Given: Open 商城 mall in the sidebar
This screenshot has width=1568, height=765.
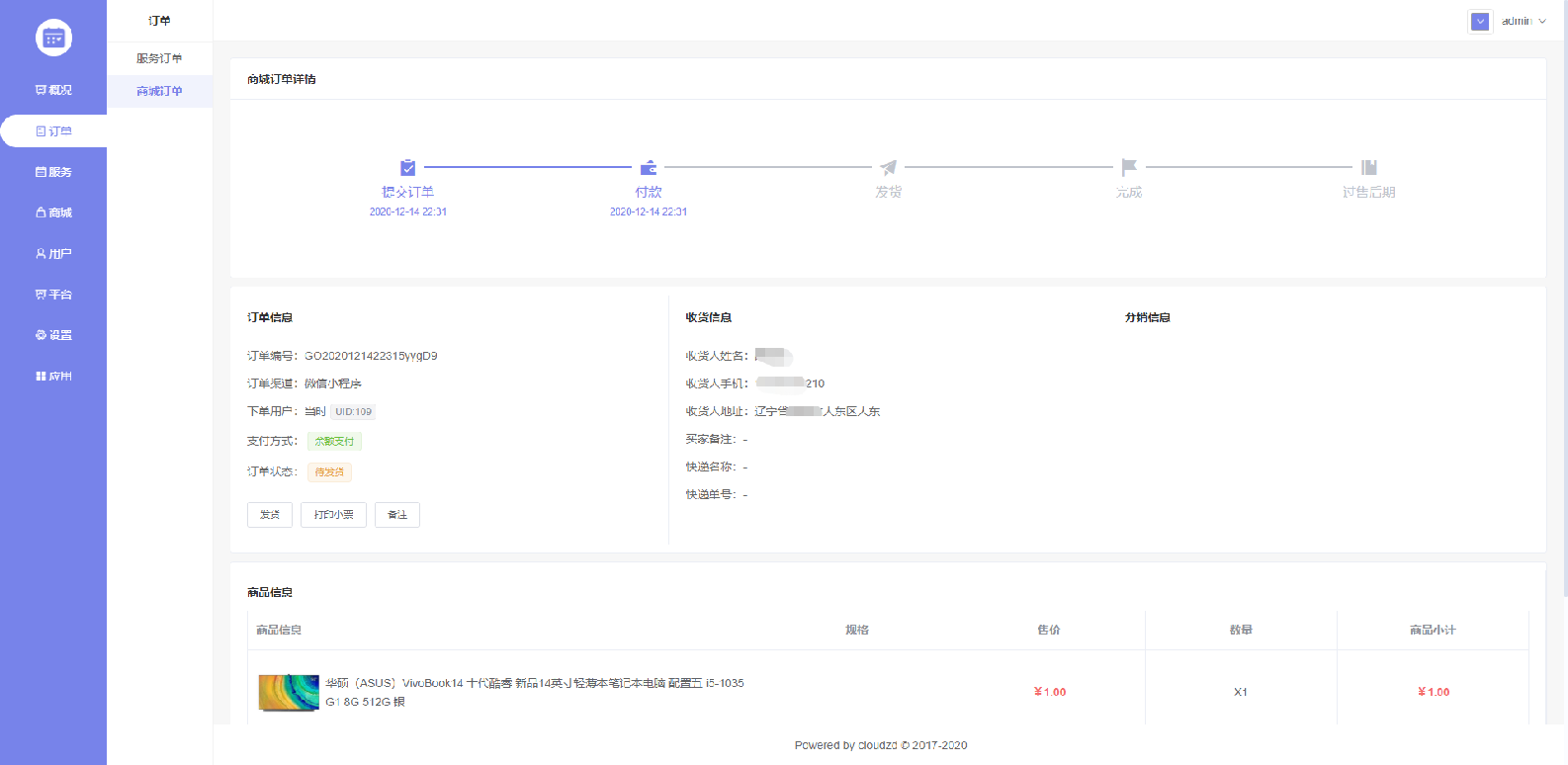Looking at the screenshot, I should [x=53, y=212].
